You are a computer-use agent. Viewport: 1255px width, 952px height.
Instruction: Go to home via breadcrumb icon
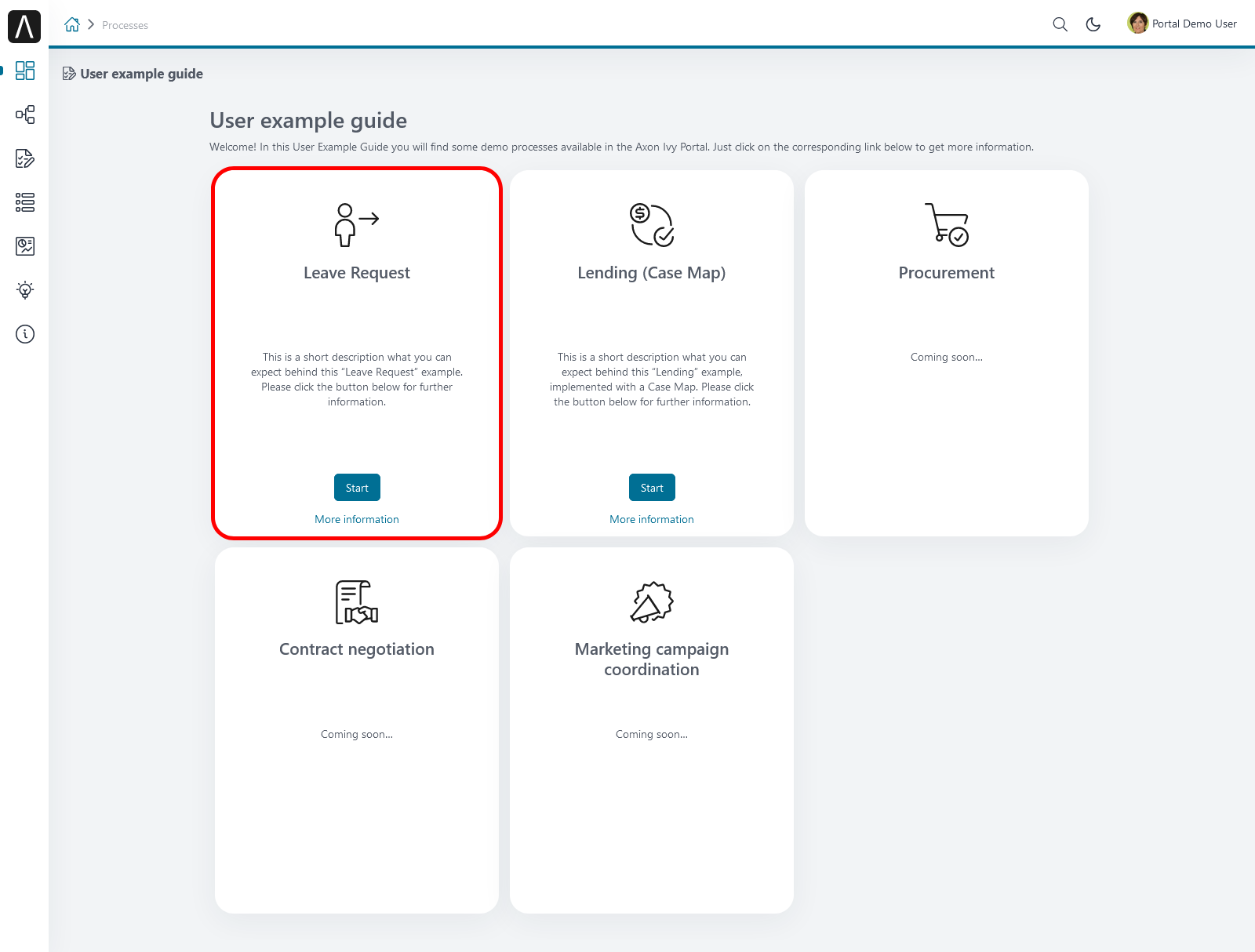point(72,24)
